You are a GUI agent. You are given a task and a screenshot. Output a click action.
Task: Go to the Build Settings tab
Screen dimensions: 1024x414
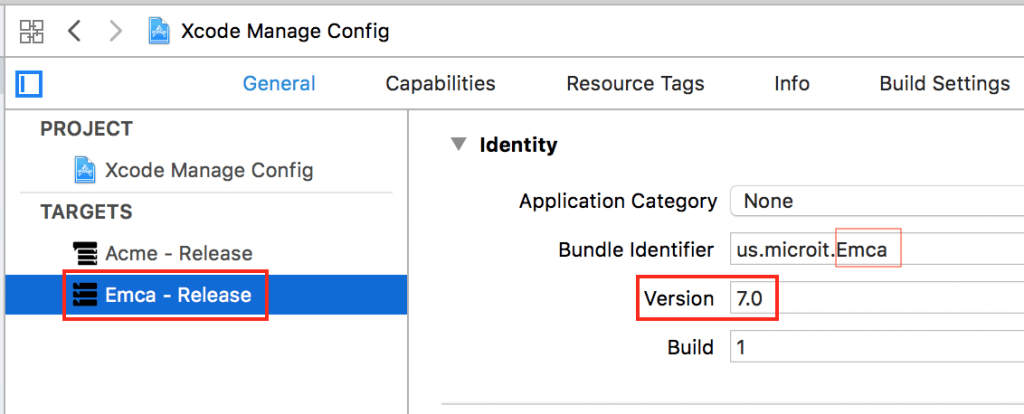click(x=944, y=84)
